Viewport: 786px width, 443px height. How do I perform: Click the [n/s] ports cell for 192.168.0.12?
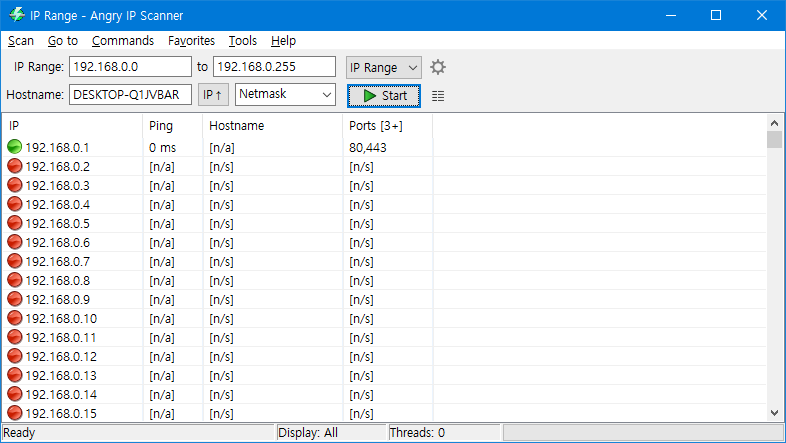pos(361,357)
